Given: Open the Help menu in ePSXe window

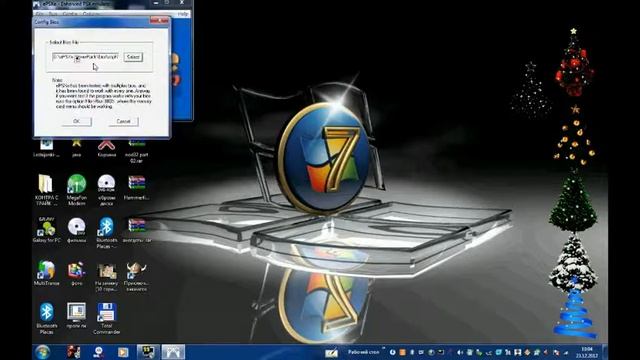Looking at the screenshot, I should [x=182, y=14].
